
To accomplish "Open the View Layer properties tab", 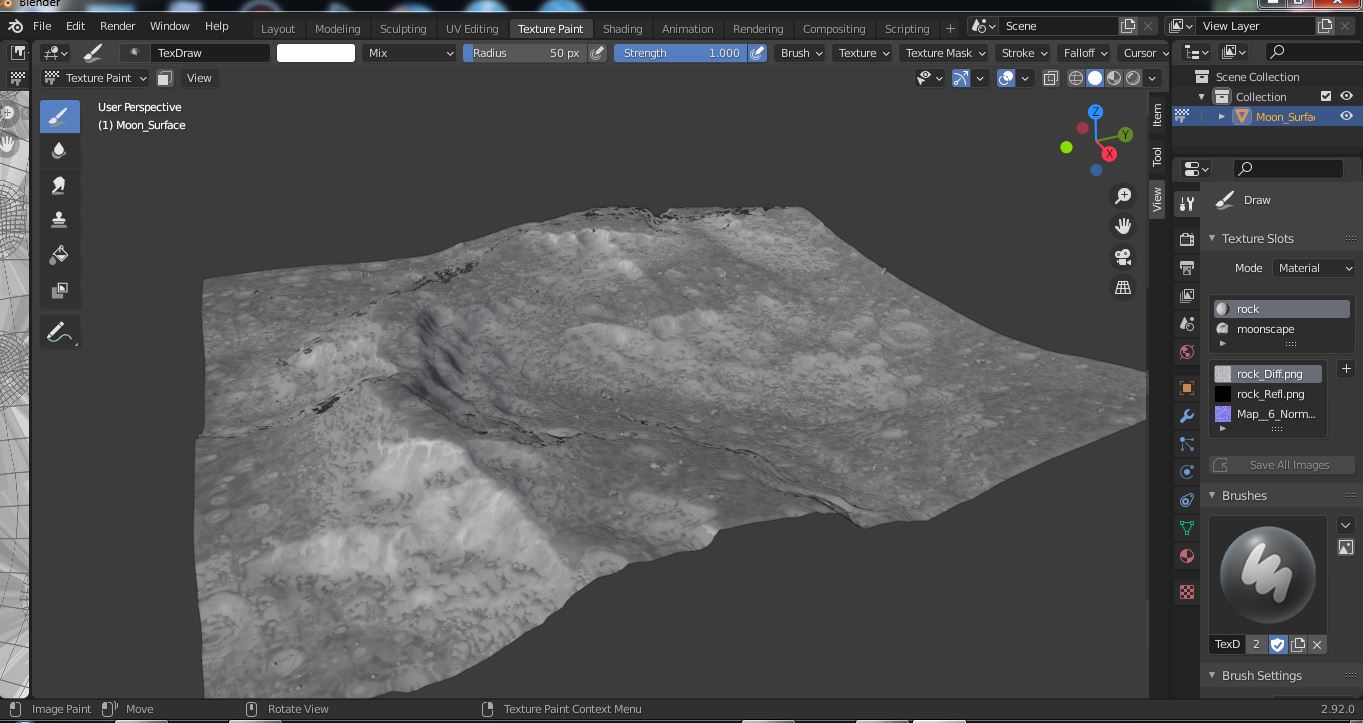I will 1187,296.
